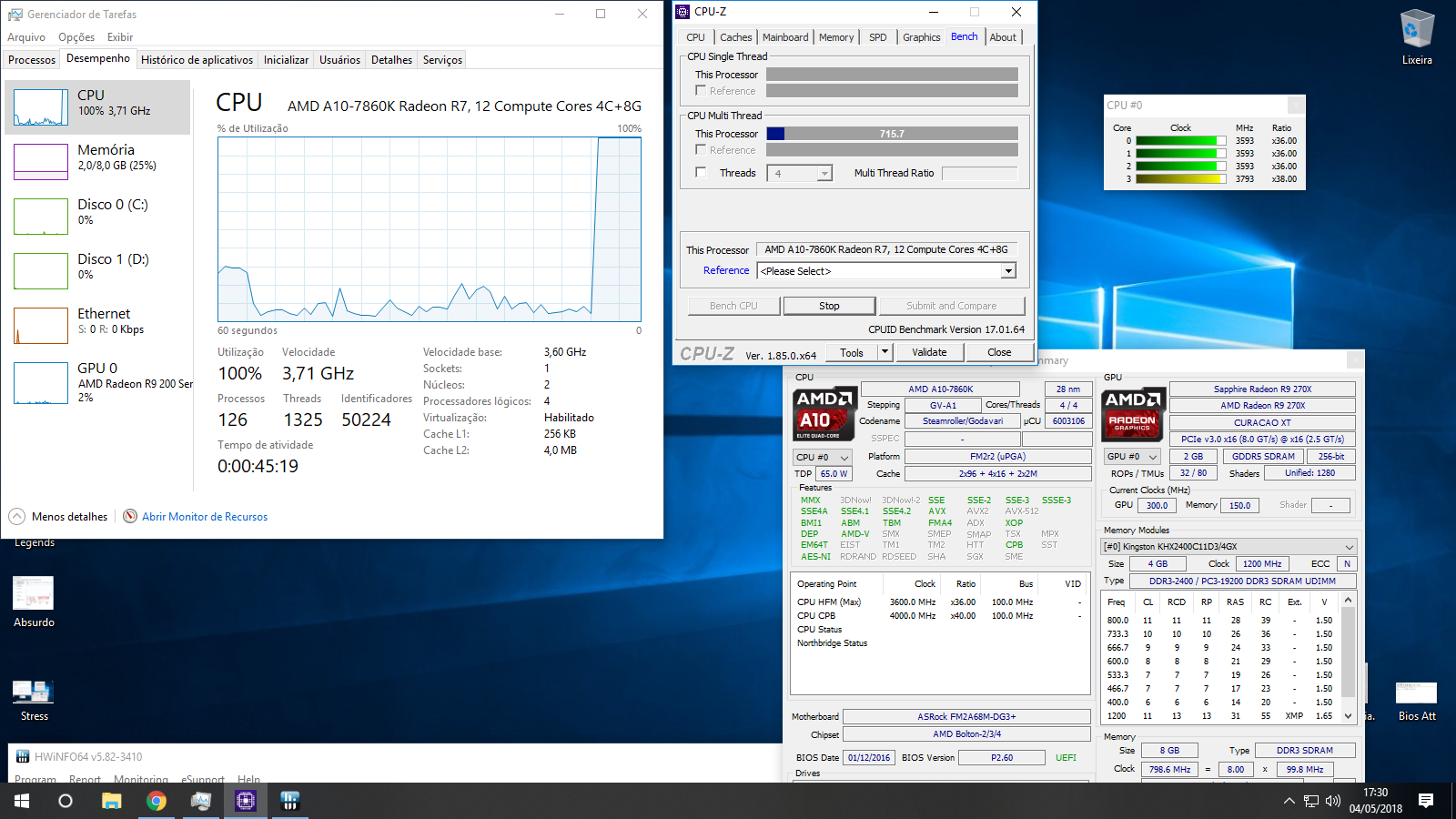
Task: Switch to HWiNFO taskbar icon
Action: tap(290, 801)
